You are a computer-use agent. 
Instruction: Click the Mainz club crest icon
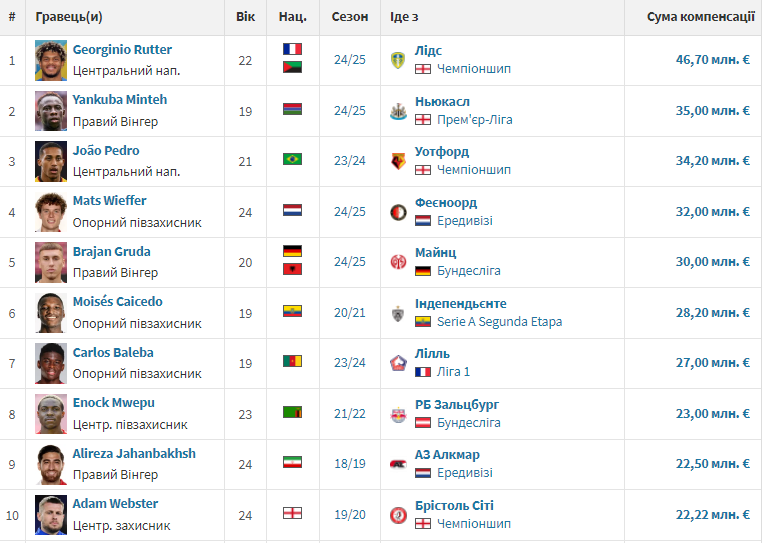tap(398, 263)
